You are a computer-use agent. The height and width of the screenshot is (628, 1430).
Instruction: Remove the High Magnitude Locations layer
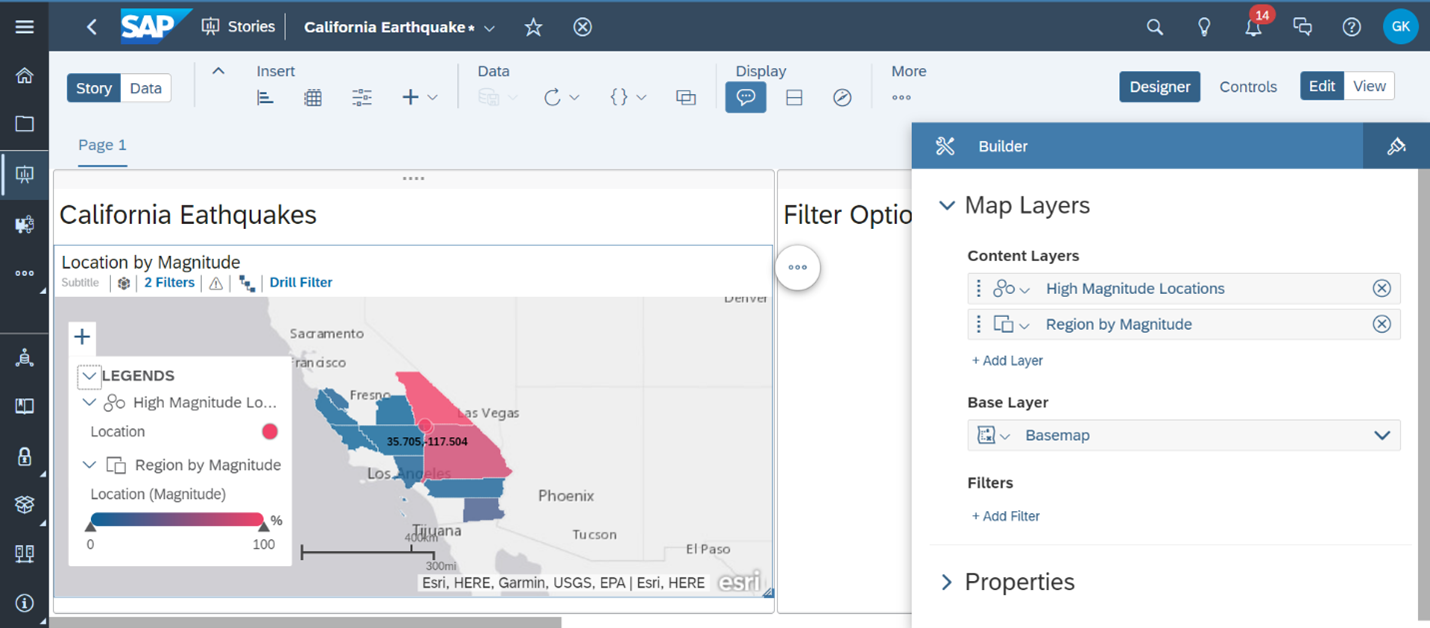click(x=1381, y=288)
